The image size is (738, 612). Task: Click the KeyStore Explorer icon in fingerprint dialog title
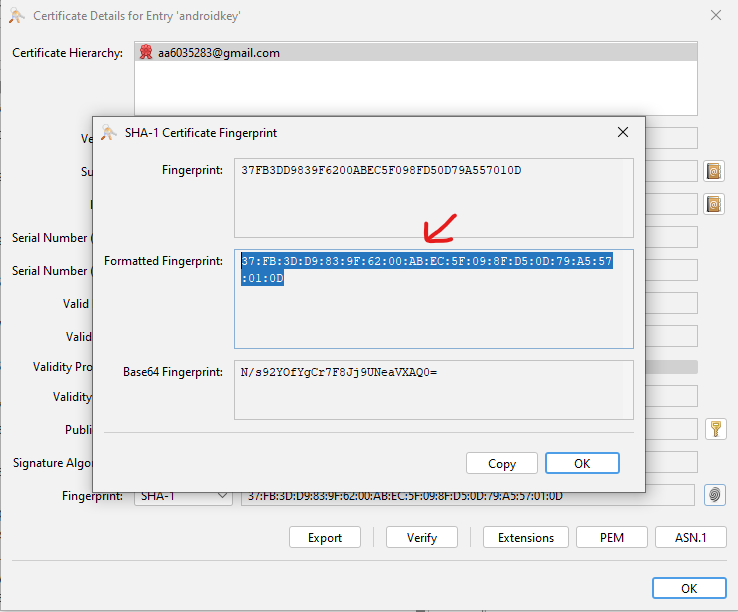109,132
